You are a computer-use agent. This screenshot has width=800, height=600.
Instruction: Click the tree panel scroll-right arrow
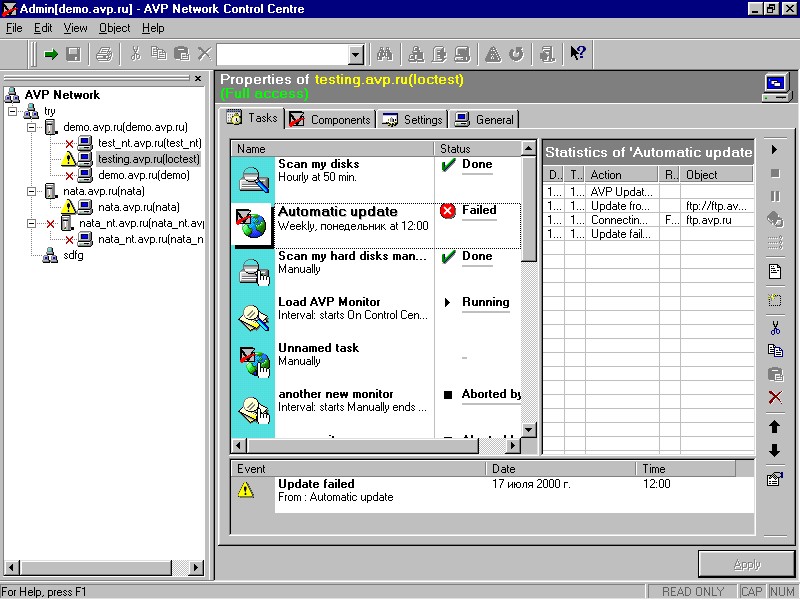[x=196, y=567]
